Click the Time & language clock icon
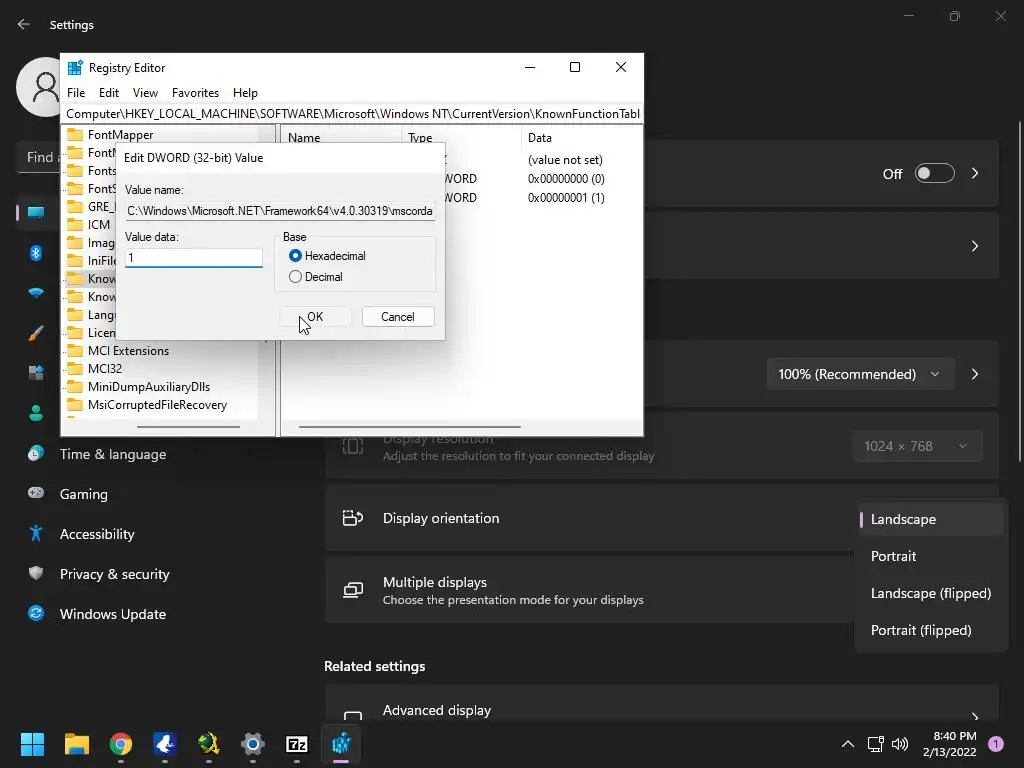Screen dimensions: 1024x768 tap(36, 453)
